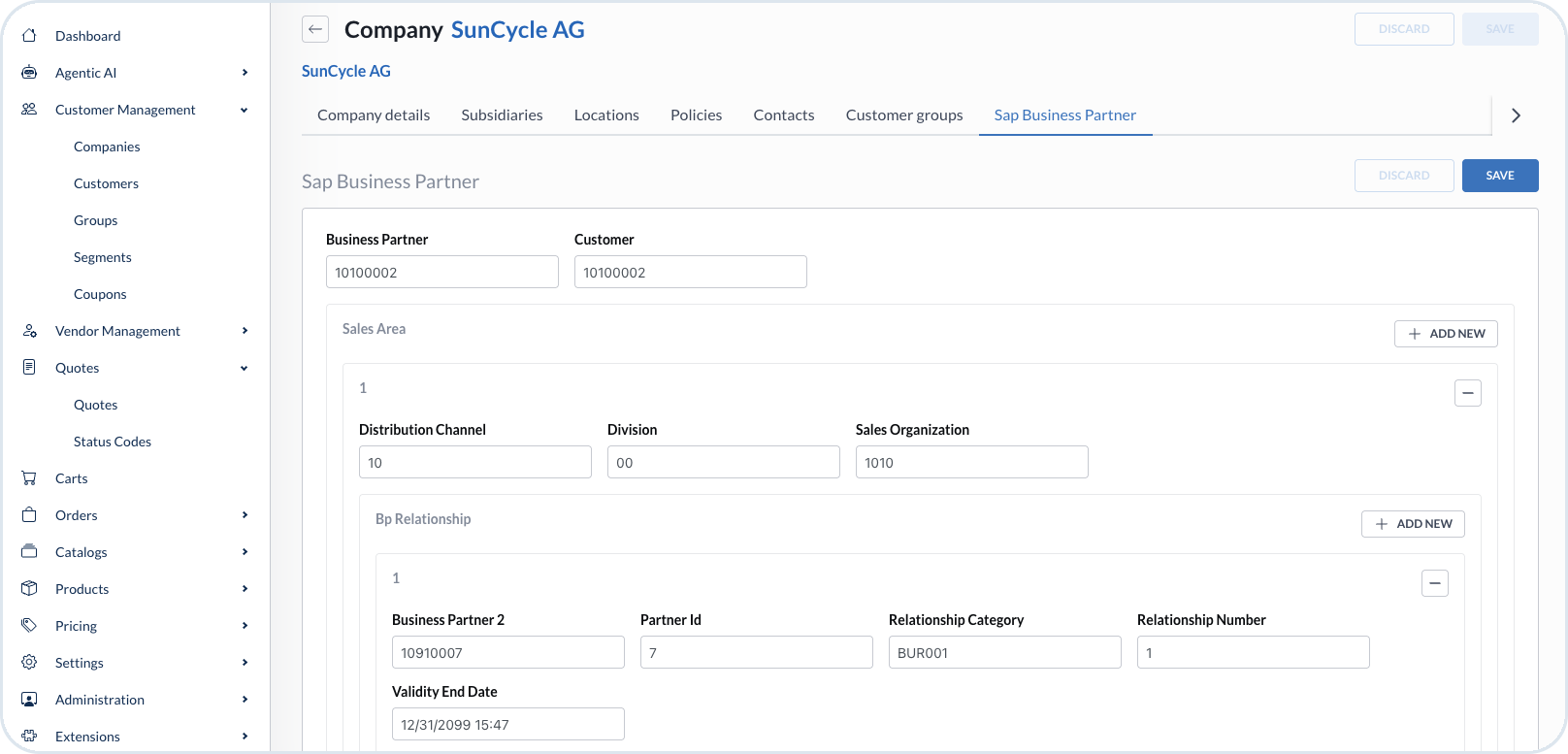1568x754 pixels.
Task: Open Segments in the sidebar
Action: [102, 257]
